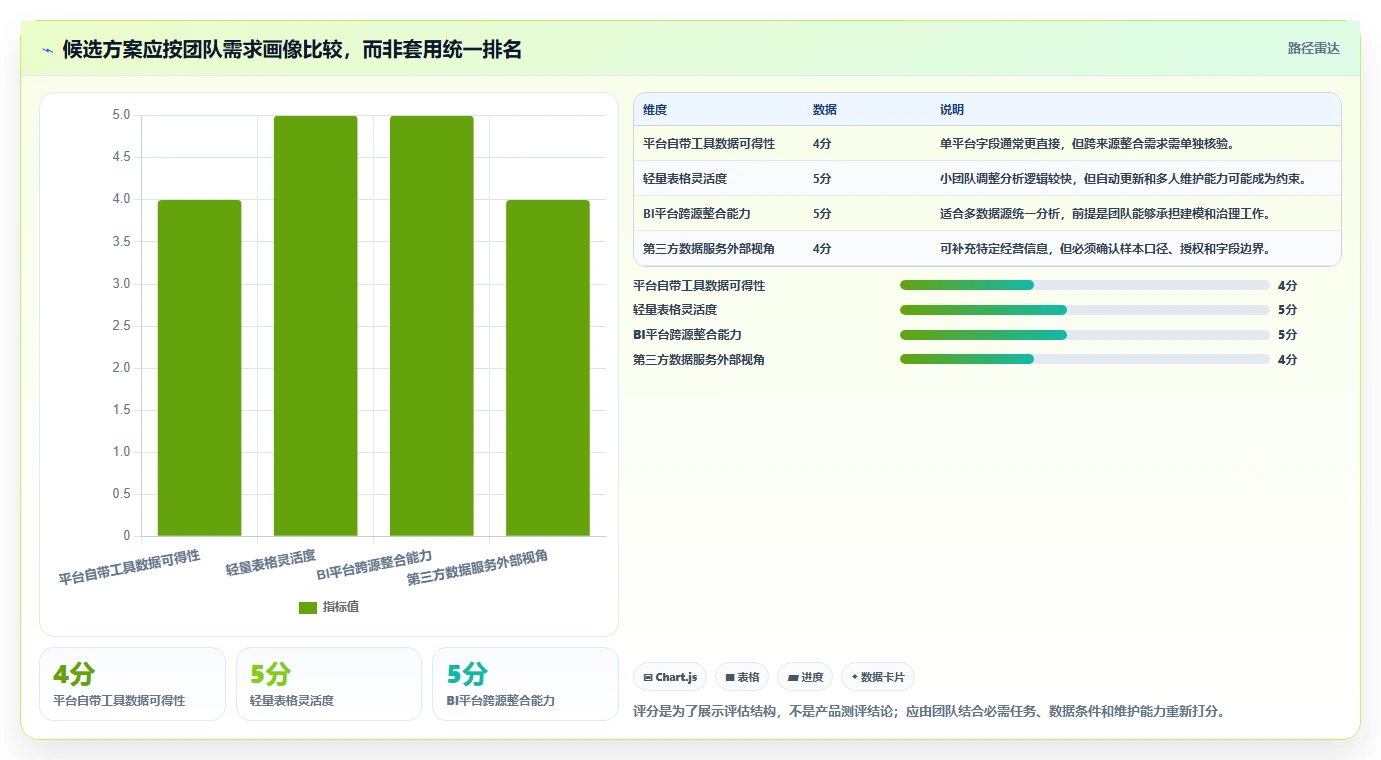The width and height of the screenshot is (1381, 760).
Task: Click the 4分 table cell in 平台自带工具数据可得性 row
Action: coord(822,143)
